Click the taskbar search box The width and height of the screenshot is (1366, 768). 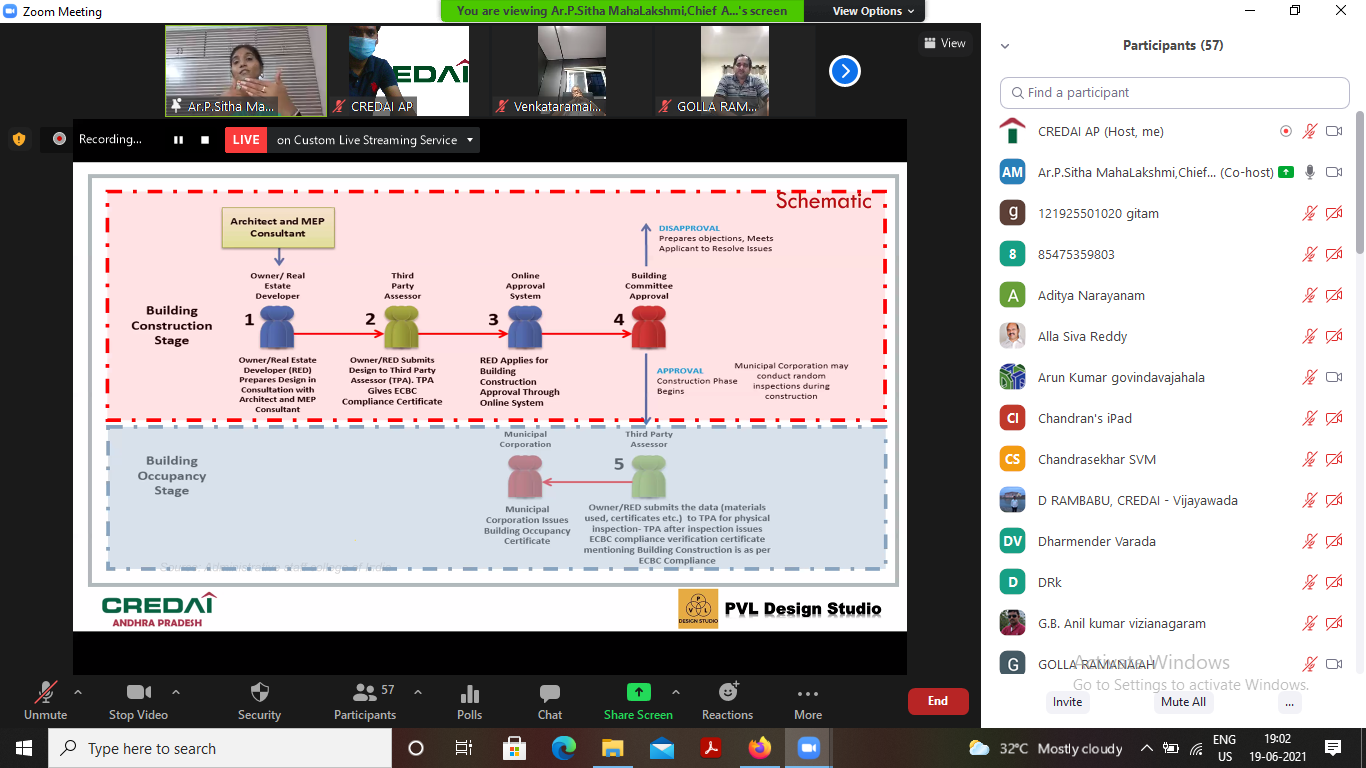point(220,748)
